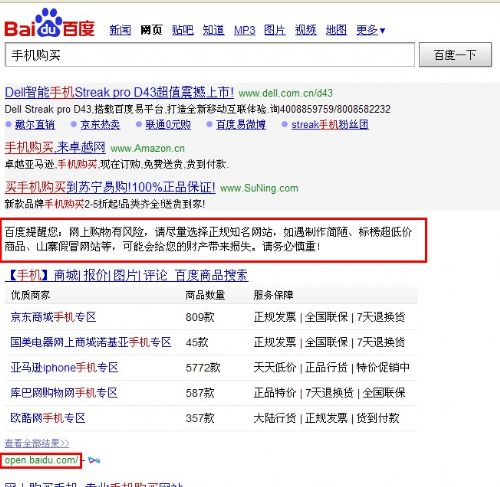Open the streak手机粉丝团 sublink

point(330,125)
